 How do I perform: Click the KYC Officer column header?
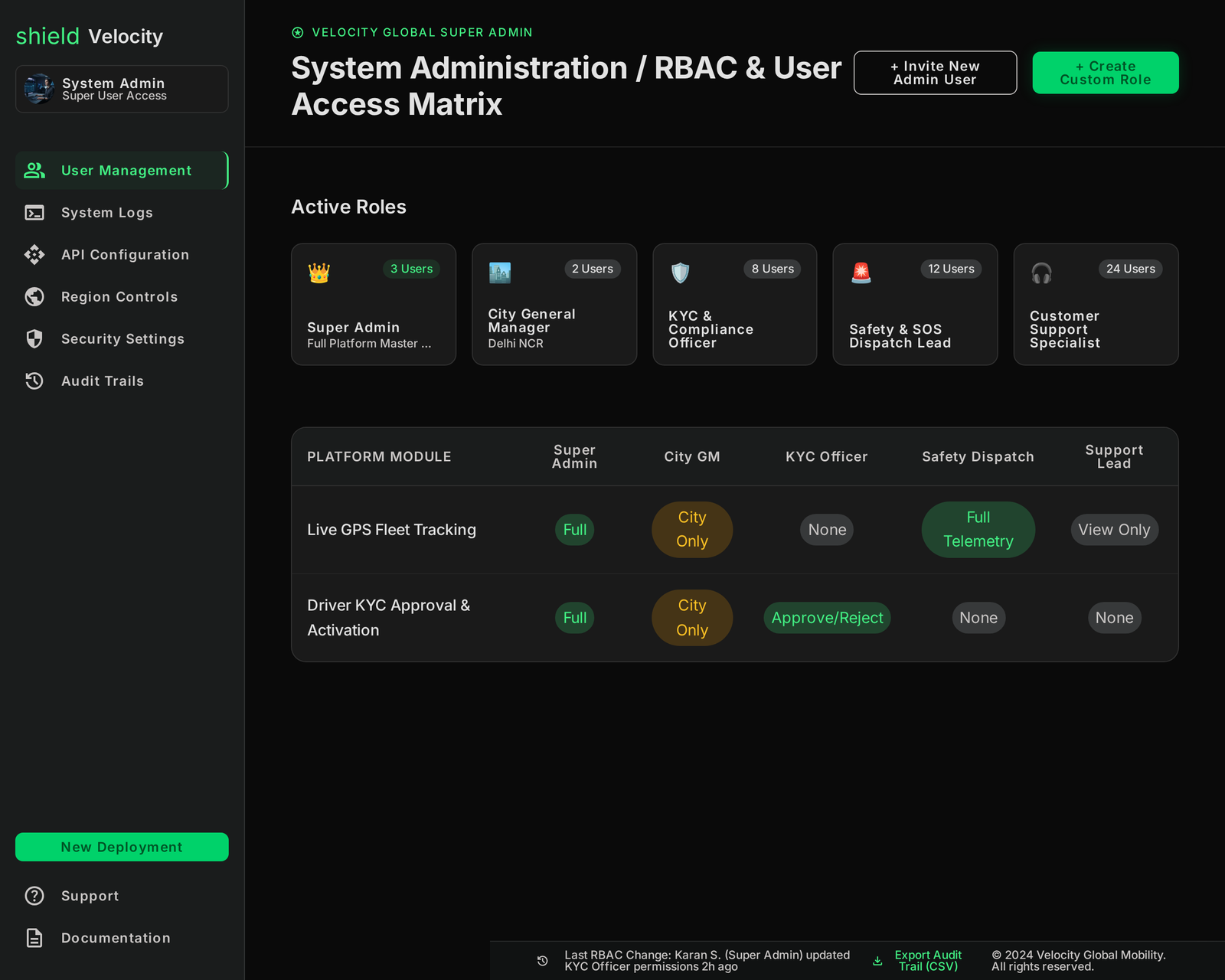tap(827, 456)
